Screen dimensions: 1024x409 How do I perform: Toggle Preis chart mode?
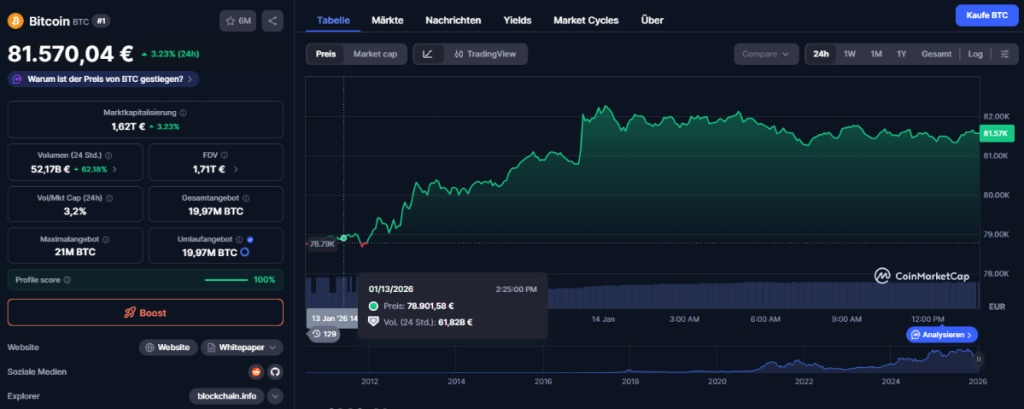(x=326, y=54)
